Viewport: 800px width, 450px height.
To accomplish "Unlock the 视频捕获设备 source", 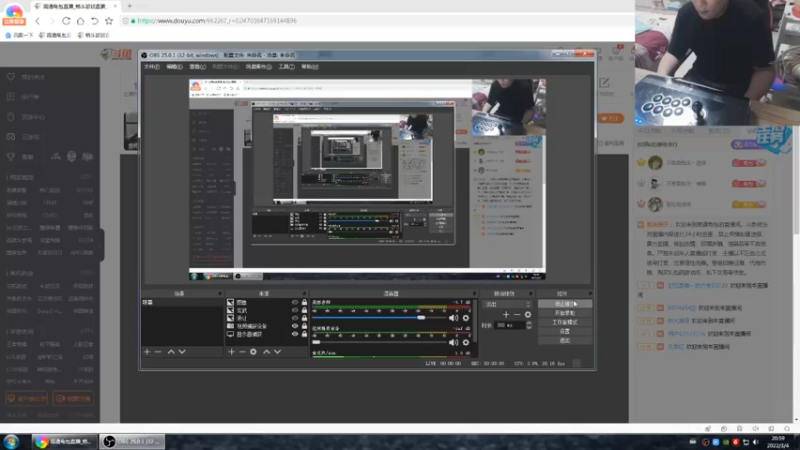I will (305, 326).
